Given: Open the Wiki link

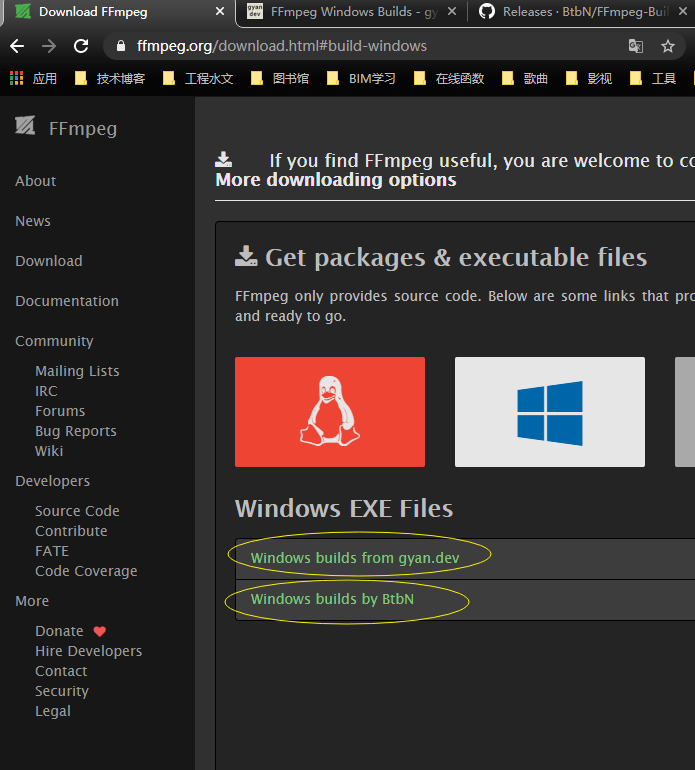Looking at the screenshot, I should pyautogui.click(x=49, y=451).
